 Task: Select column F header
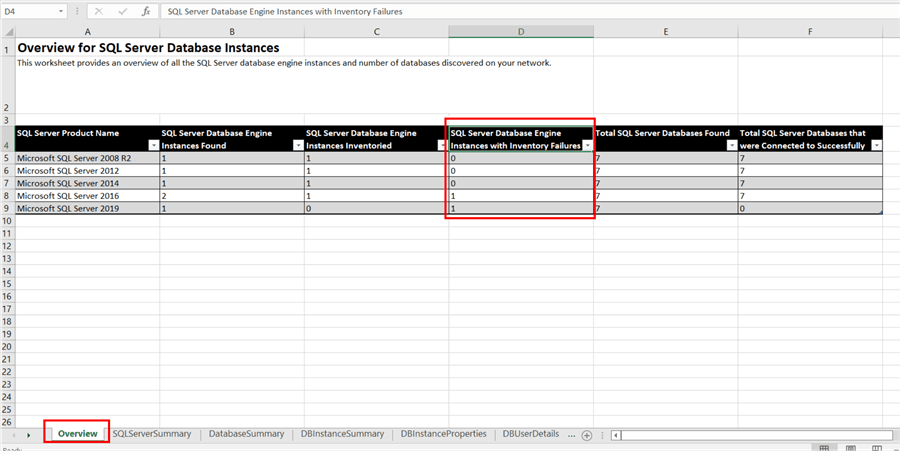(810, 32)
